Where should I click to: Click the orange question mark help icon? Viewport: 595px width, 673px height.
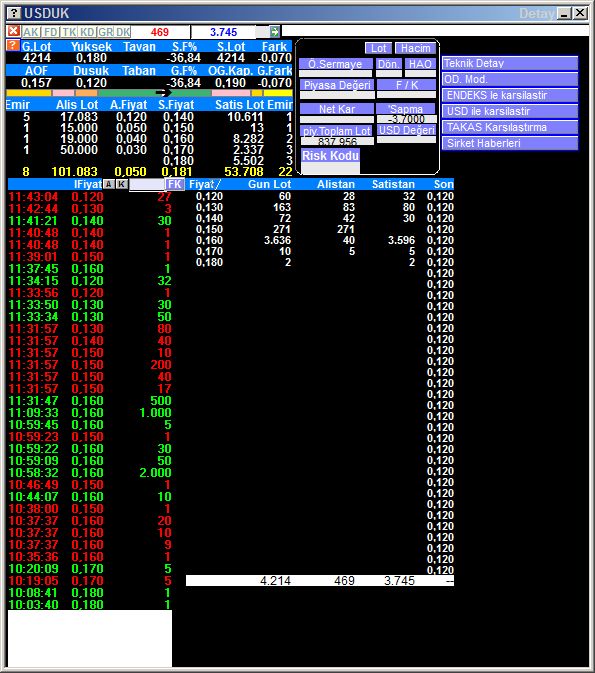pyautogui.click(x=13, y=45)
